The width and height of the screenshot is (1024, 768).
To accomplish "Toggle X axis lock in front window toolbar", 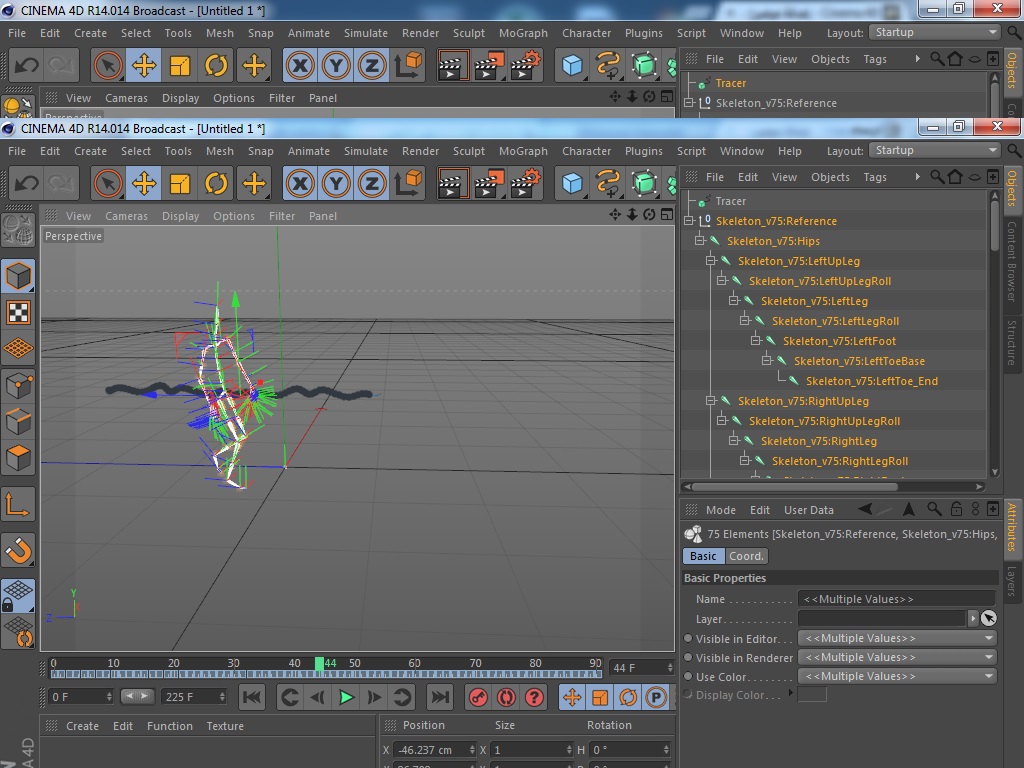I will pos(300,184).
